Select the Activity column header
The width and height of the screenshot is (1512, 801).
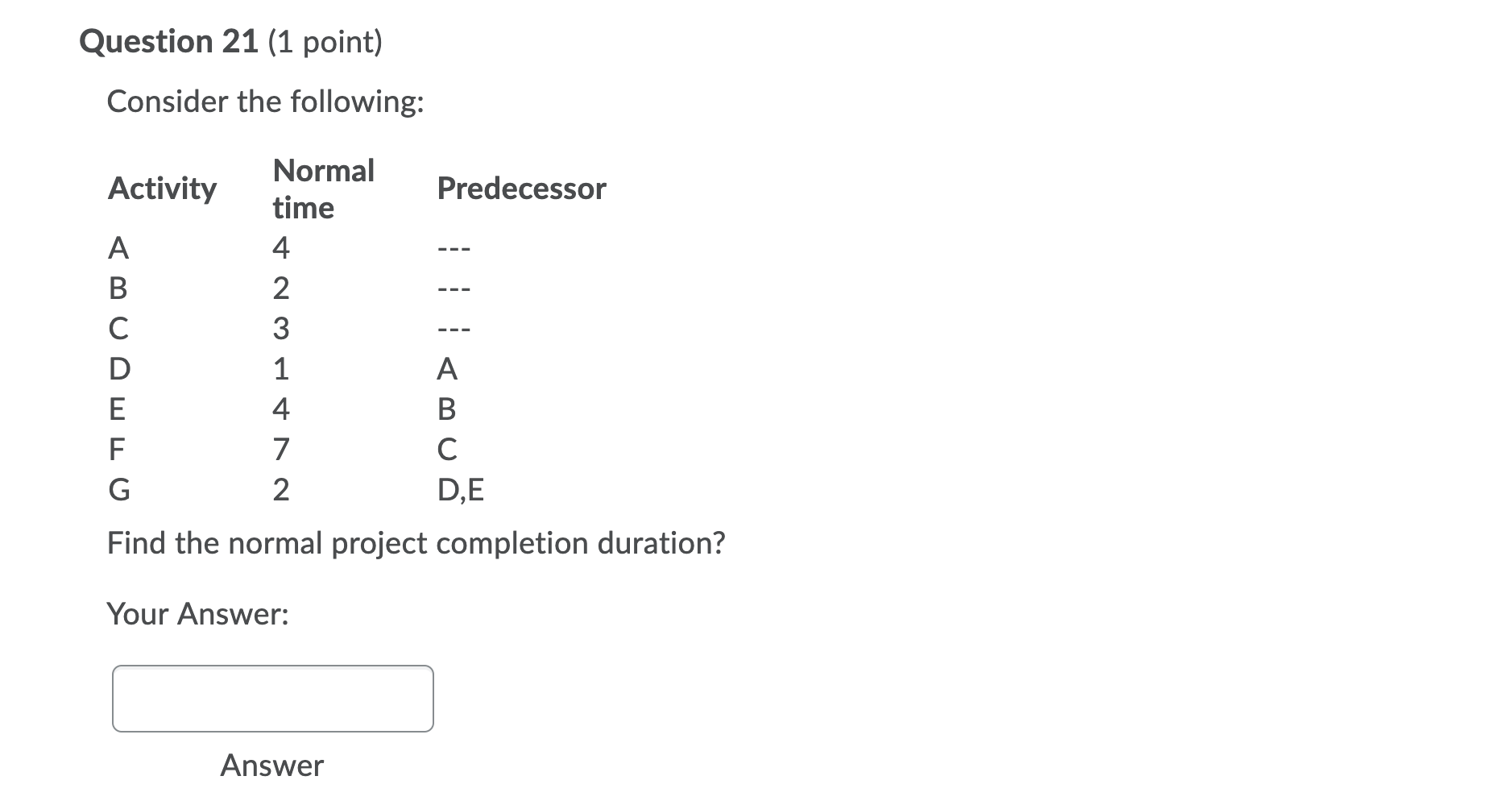click(161, 189)
